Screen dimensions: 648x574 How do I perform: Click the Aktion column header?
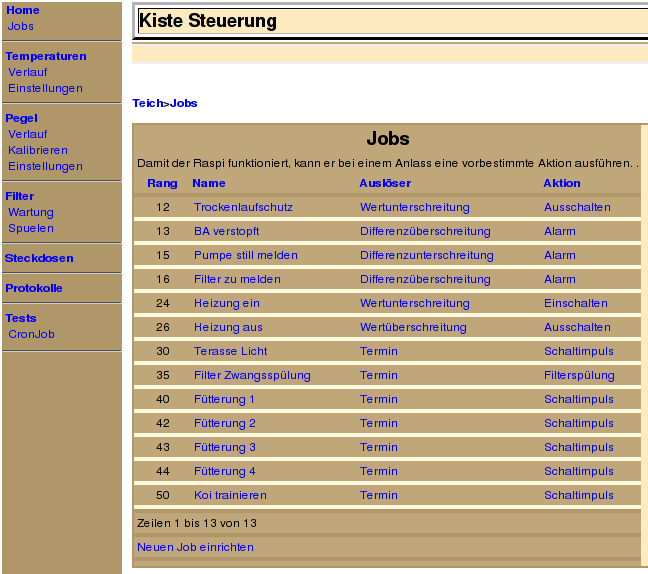click(562, 183)
